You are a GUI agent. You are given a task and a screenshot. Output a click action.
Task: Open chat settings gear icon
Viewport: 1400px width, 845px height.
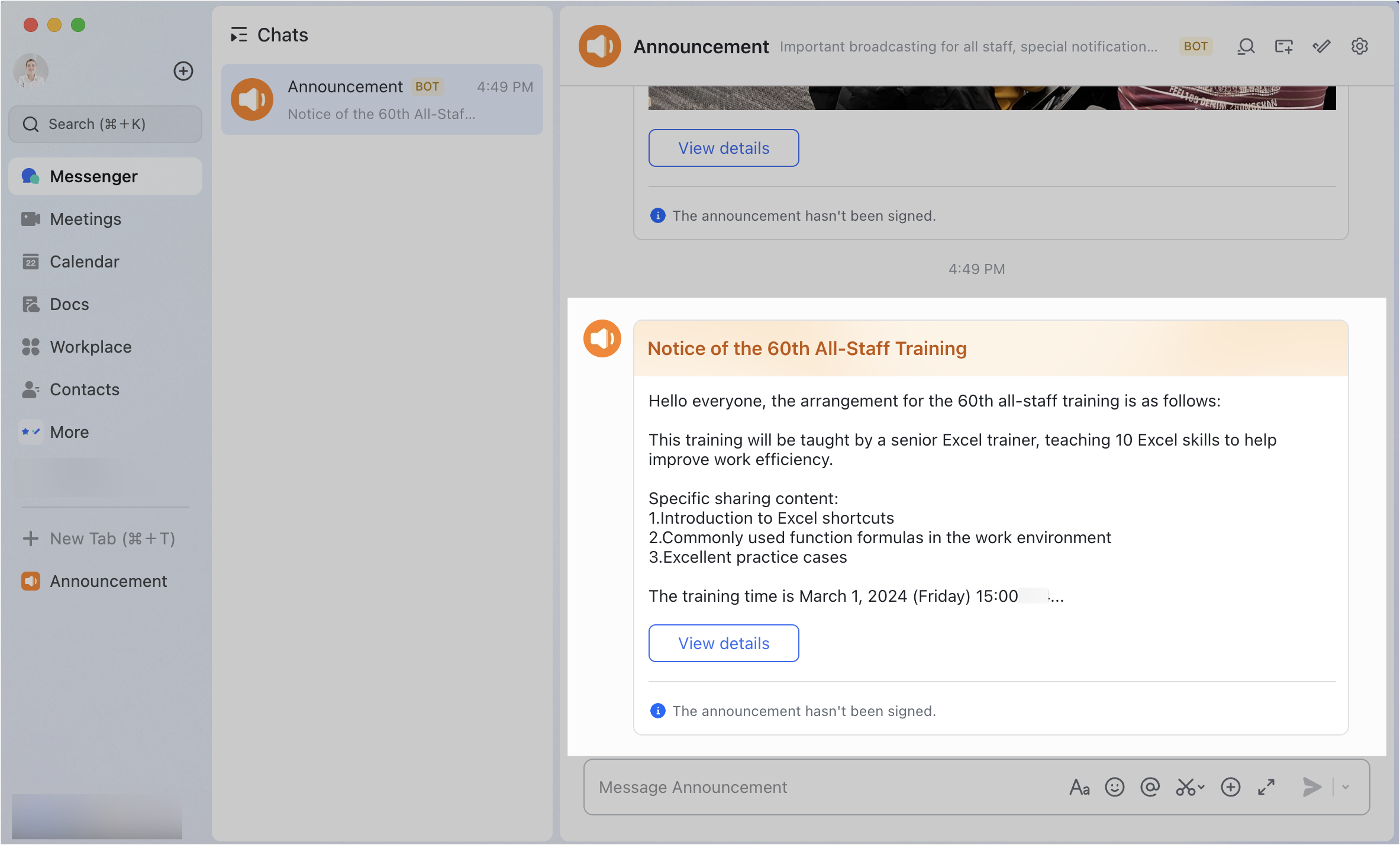click(1359, 46)
